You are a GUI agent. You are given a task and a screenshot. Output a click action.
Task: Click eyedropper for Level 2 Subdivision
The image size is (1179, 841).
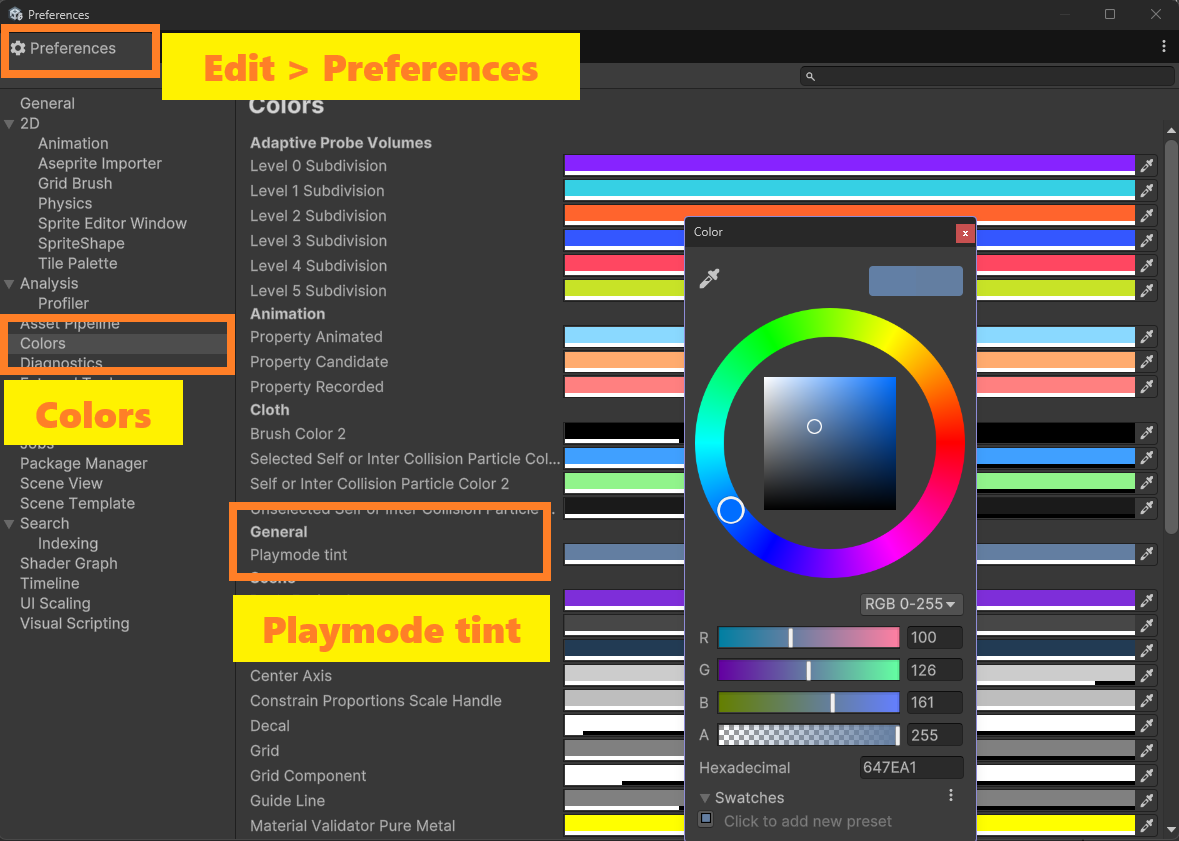tap(1147, 216)
